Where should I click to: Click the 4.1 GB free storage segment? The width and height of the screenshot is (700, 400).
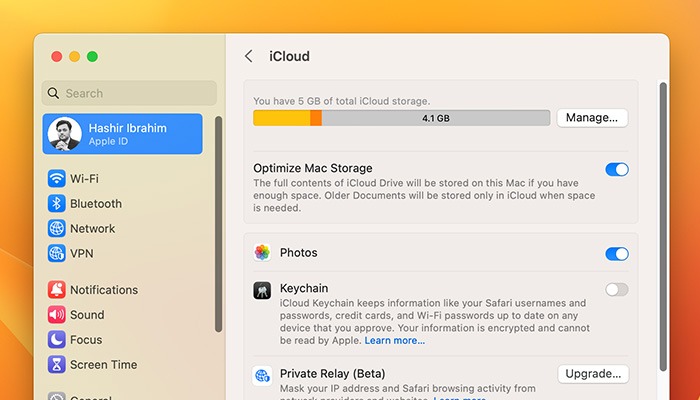point(436,118)
